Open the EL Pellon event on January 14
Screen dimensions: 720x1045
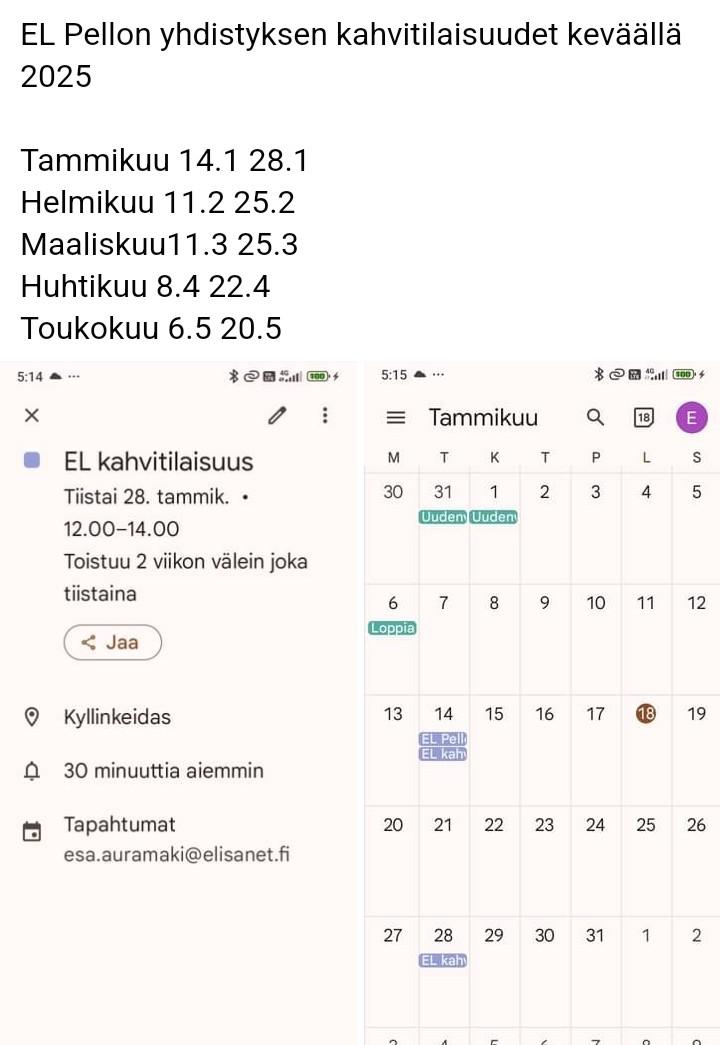tap(443, 739)
